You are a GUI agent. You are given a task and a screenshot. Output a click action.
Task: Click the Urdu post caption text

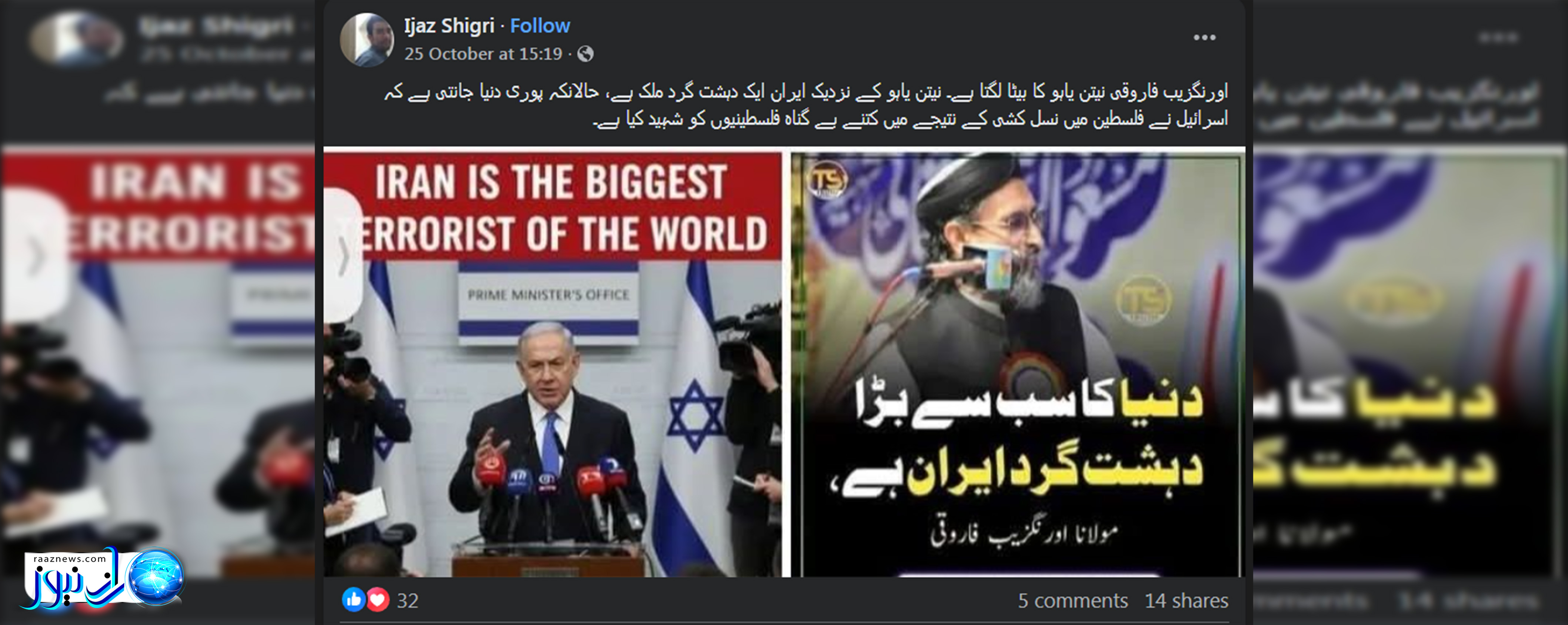[805, 105]
